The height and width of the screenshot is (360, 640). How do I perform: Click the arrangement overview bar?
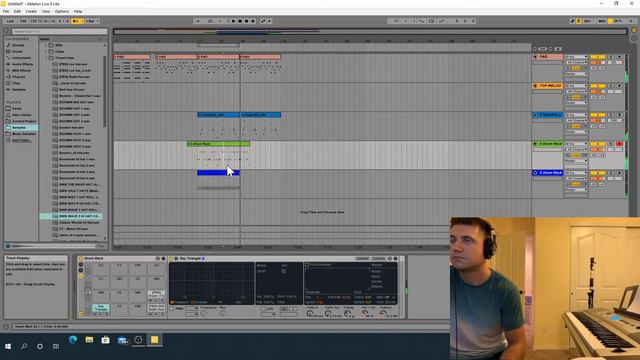click(x=370, y=31)
